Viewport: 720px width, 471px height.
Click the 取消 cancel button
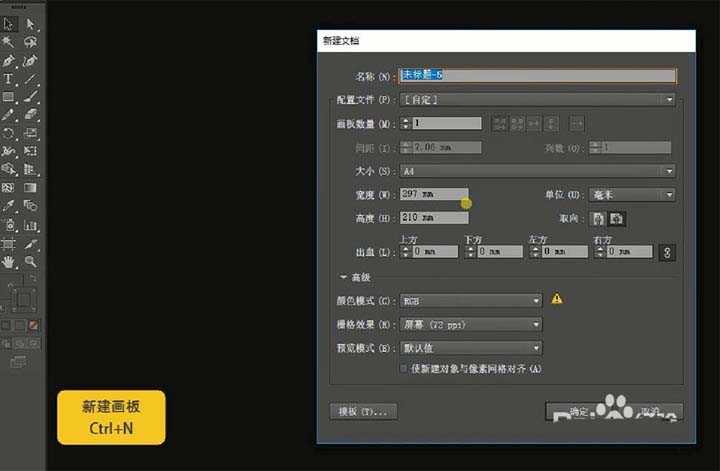pos(649,411)
